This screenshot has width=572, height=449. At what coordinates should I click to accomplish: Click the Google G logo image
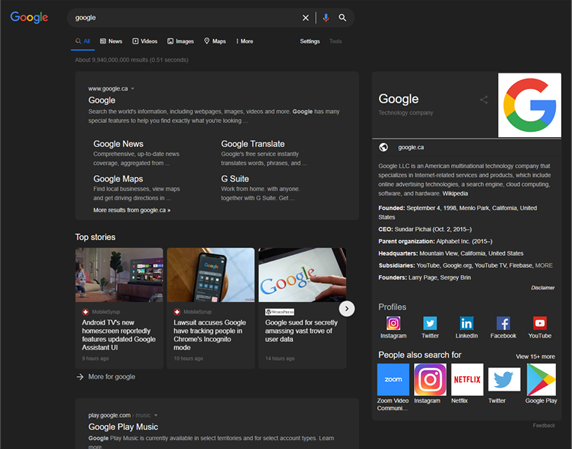click(x=529, y=105)
